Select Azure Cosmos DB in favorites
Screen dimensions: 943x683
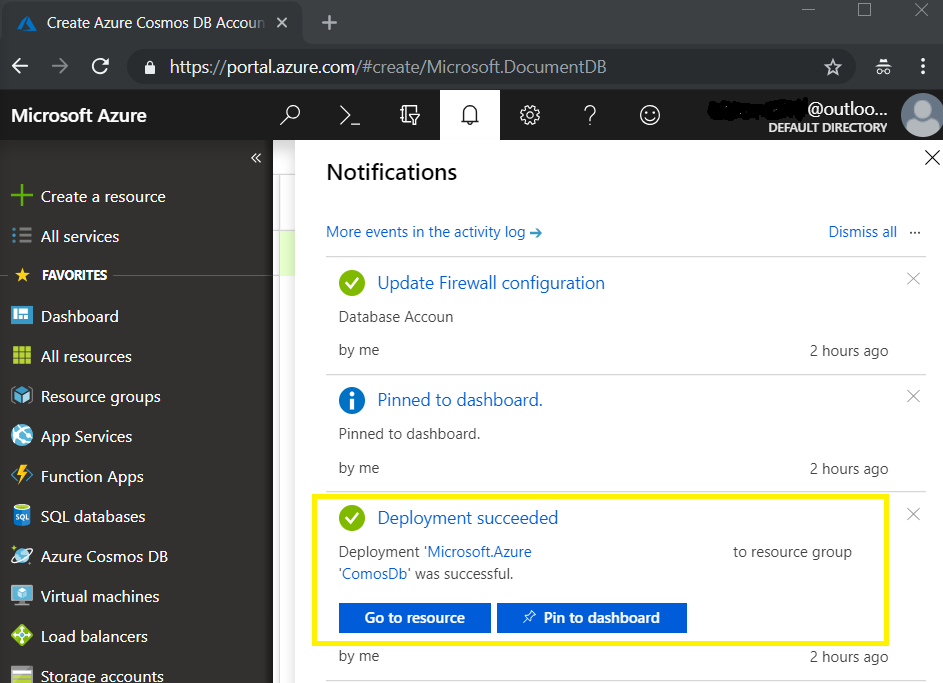pos(103,556)
